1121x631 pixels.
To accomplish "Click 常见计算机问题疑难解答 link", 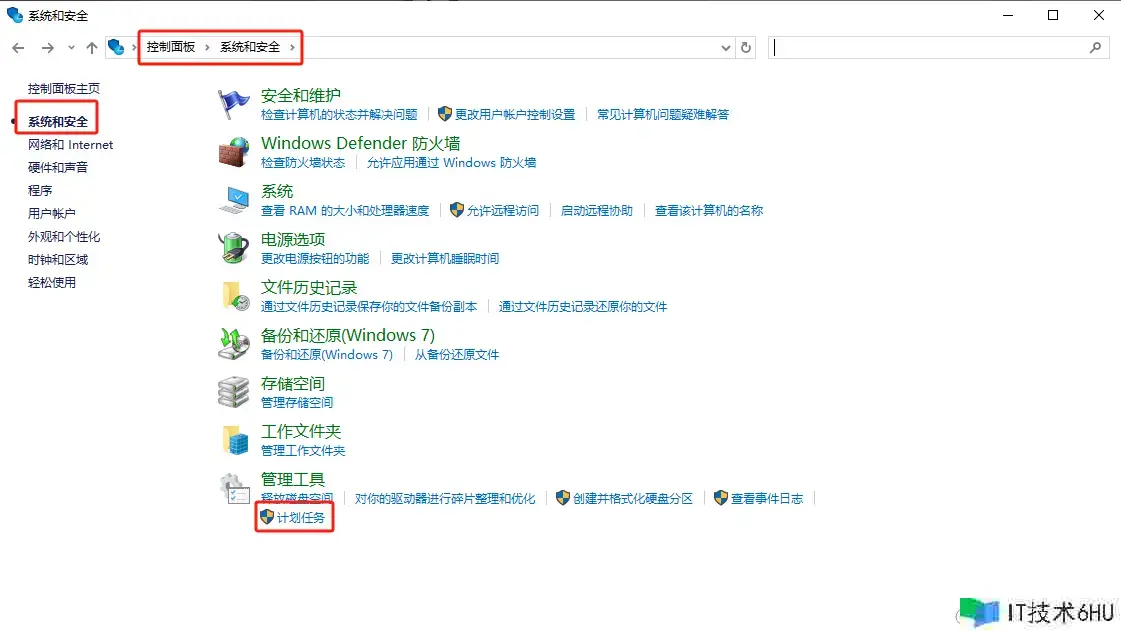I will point(663,114).
